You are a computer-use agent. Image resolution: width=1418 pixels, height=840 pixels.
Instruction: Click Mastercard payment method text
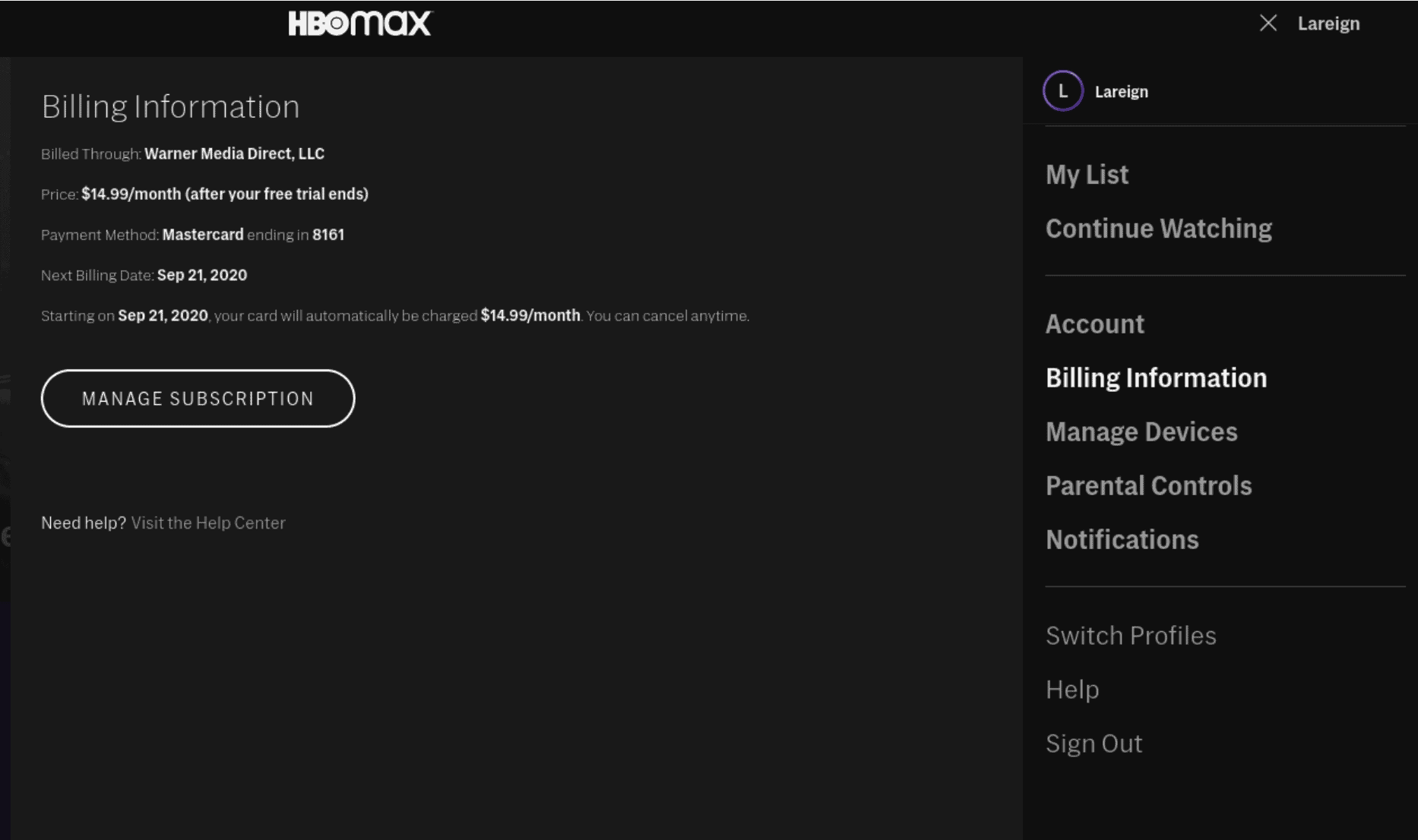[202, 235]
